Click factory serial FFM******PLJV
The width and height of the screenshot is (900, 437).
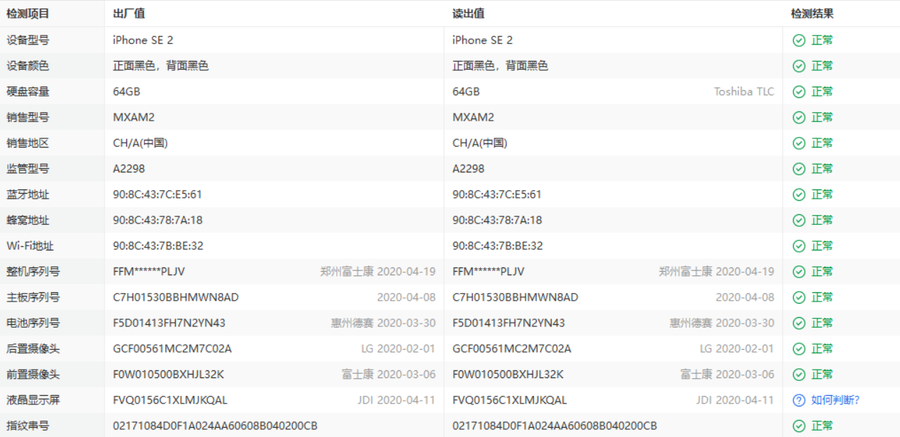(x=149, y=272)
